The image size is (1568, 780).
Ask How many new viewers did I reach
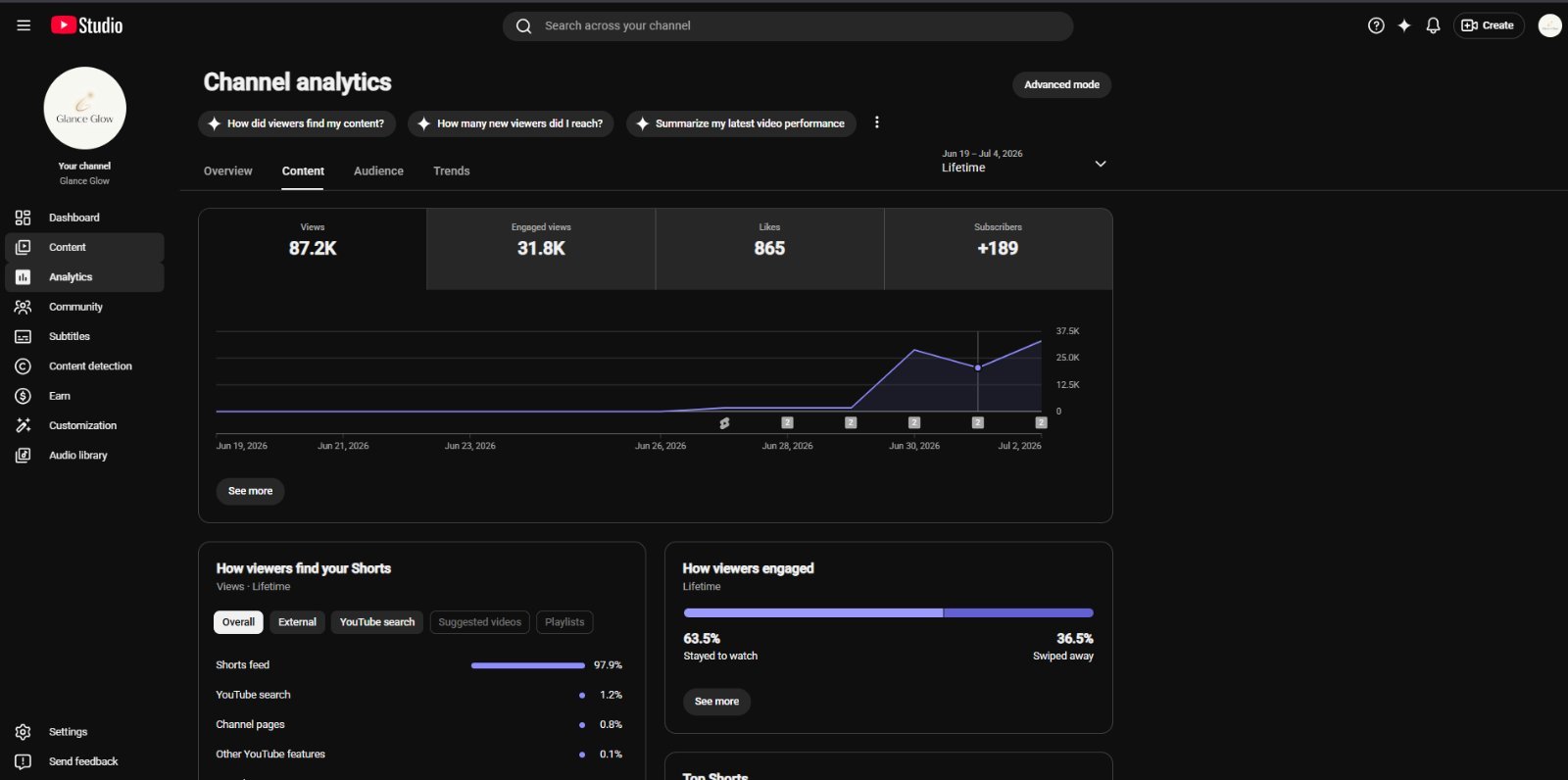coord(511,123)
